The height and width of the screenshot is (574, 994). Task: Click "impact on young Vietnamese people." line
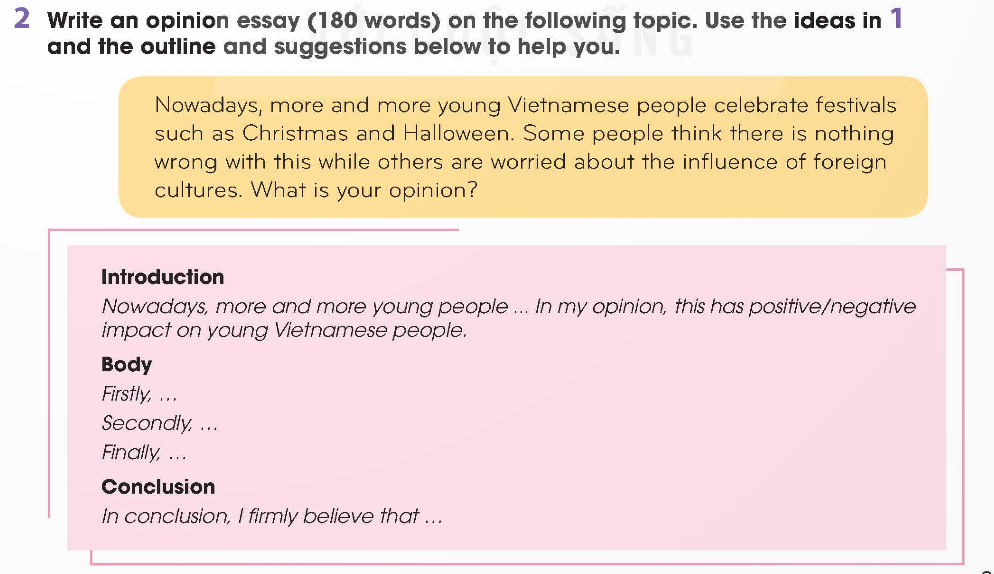point(284,331)
